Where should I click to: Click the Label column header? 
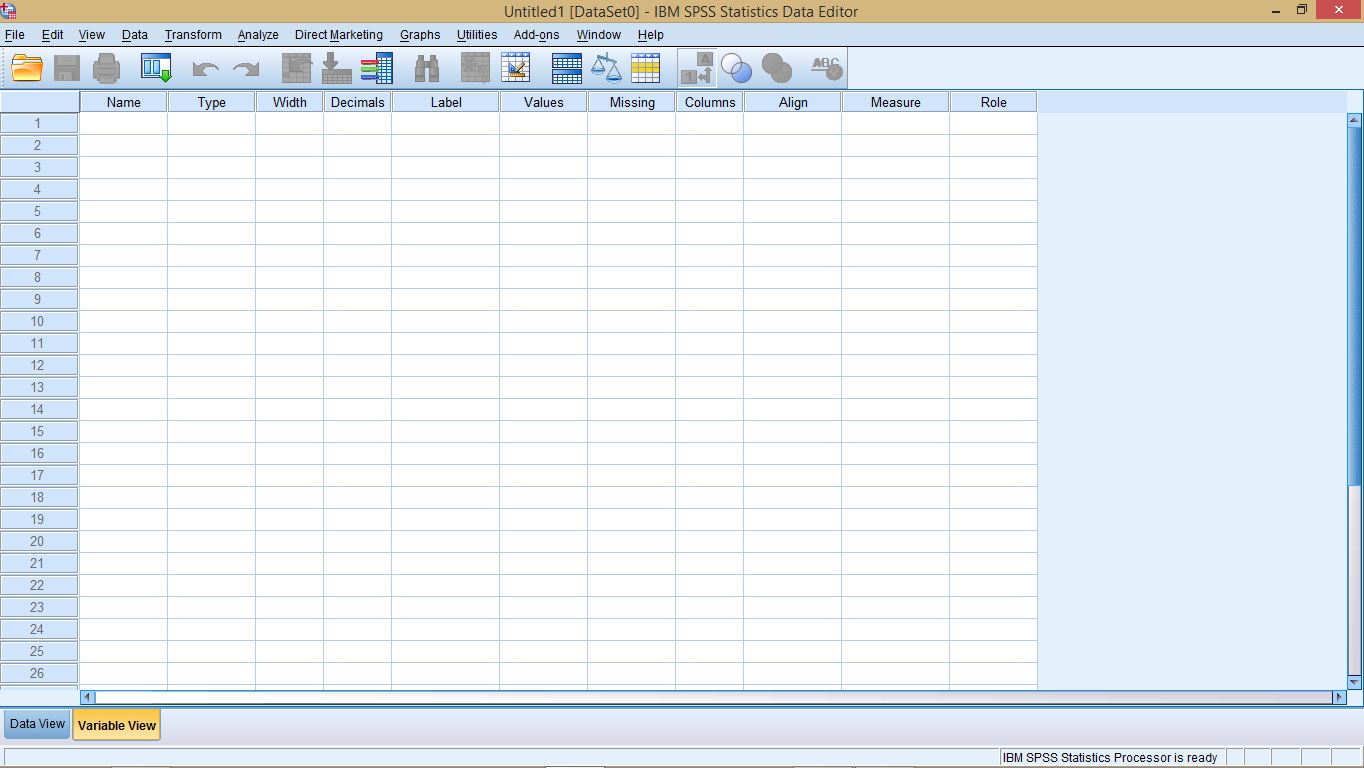coord(446,102)
